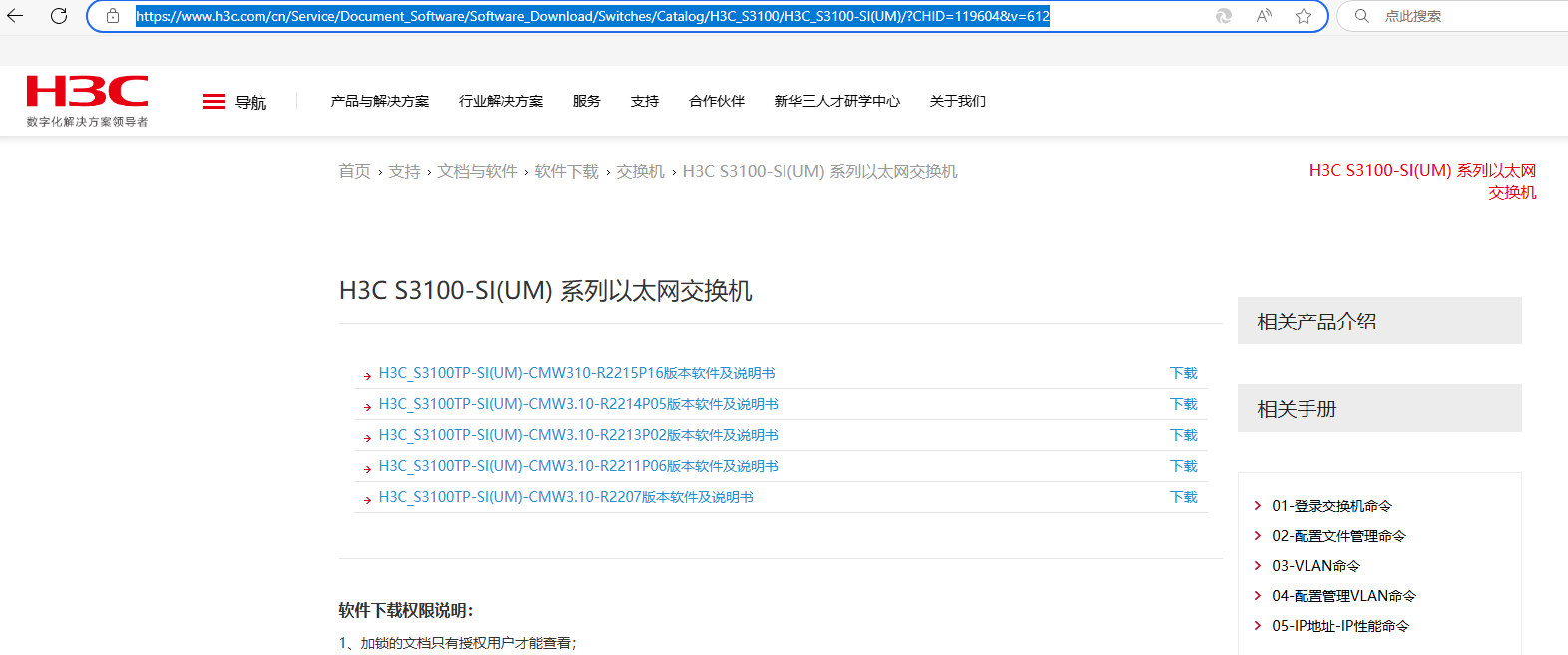Click the read-aloud icon in address bar
This screenshot has width=1568, height=655.
1264,16
